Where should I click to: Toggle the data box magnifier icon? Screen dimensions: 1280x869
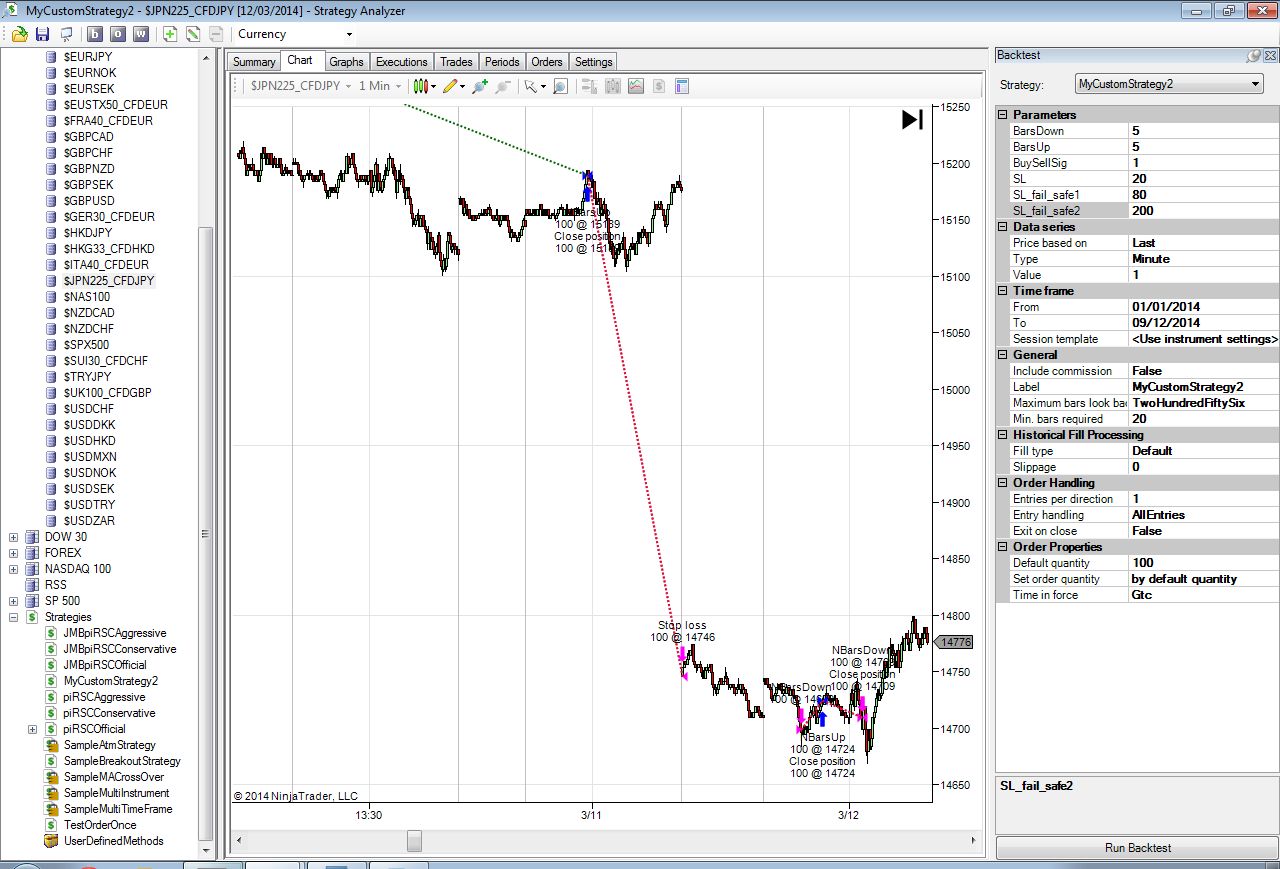(560, 86)
